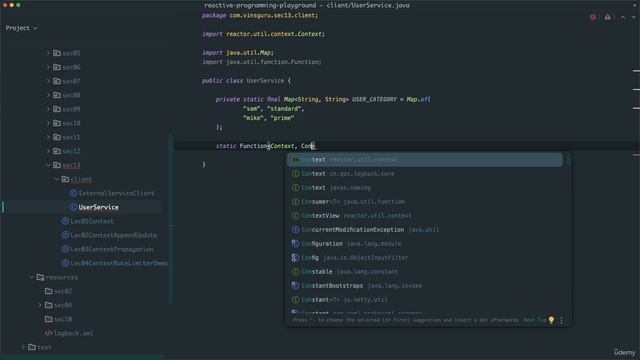Open the Project panel dropdown
Image resolution: width=640 pixels, height=360 pixels.
(x=22, y=28)
